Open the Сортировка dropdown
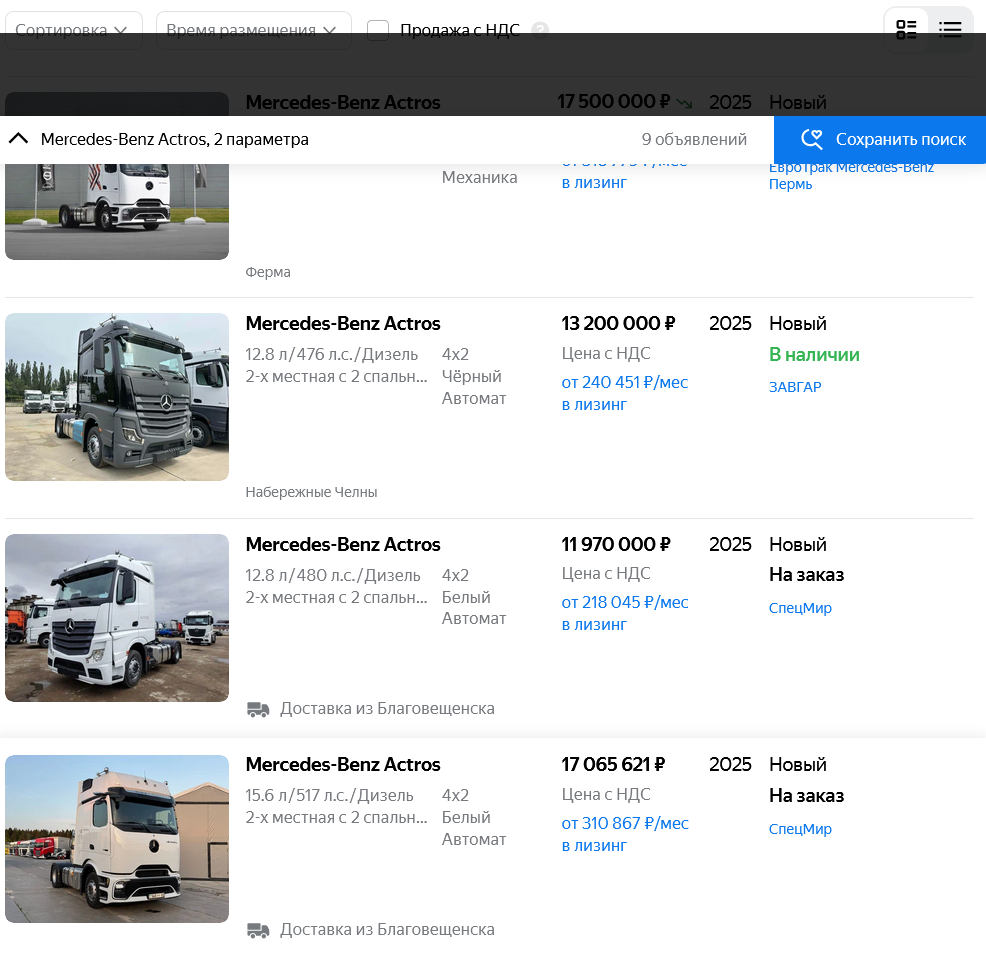The width and height of the screenshot is (986, 955). [74, 30]
